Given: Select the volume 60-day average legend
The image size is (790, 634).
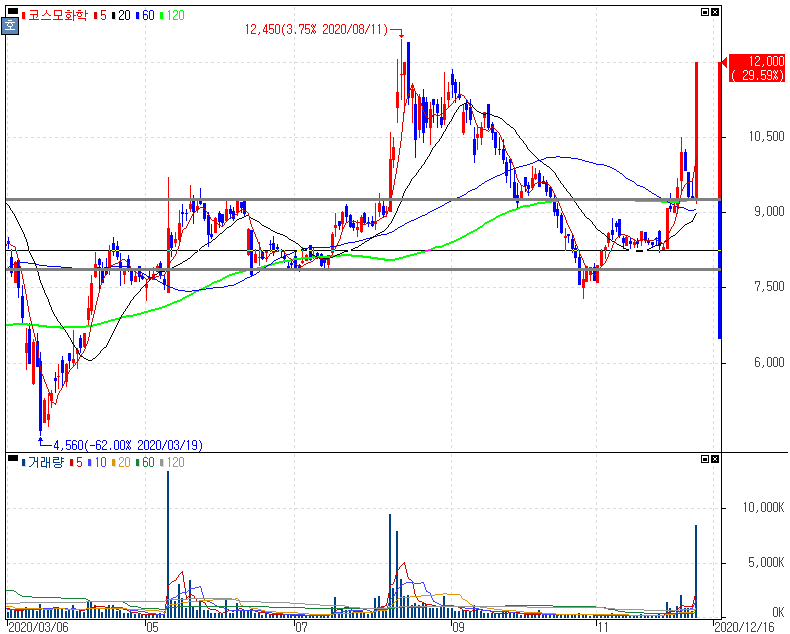Looking at the screenshot, I should (145, 462).
